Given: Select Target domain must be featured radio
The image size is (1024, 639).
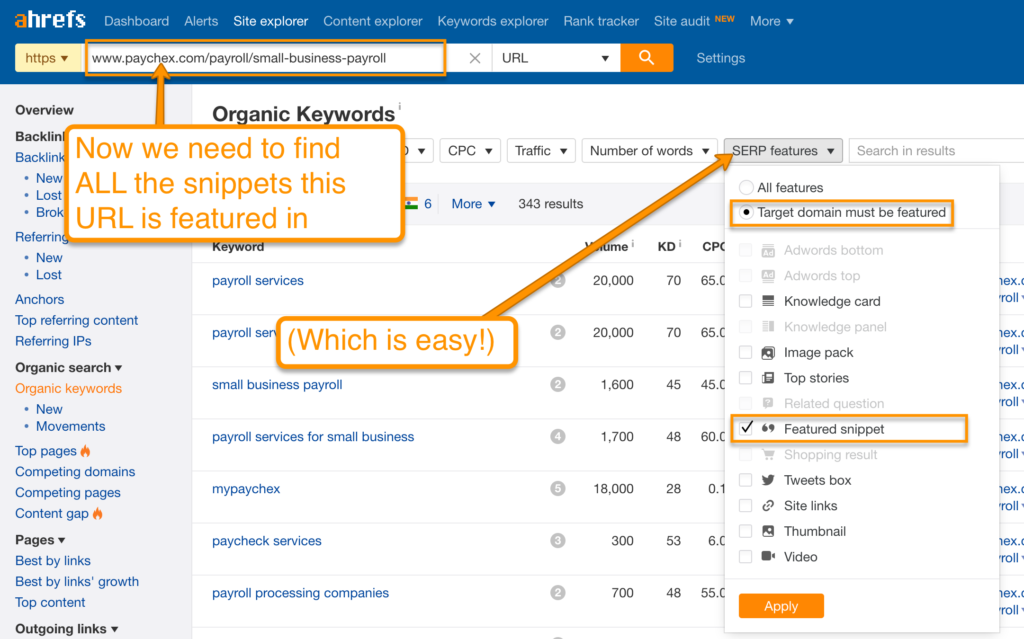Looking at the screenshot, I should pos(746,212).
